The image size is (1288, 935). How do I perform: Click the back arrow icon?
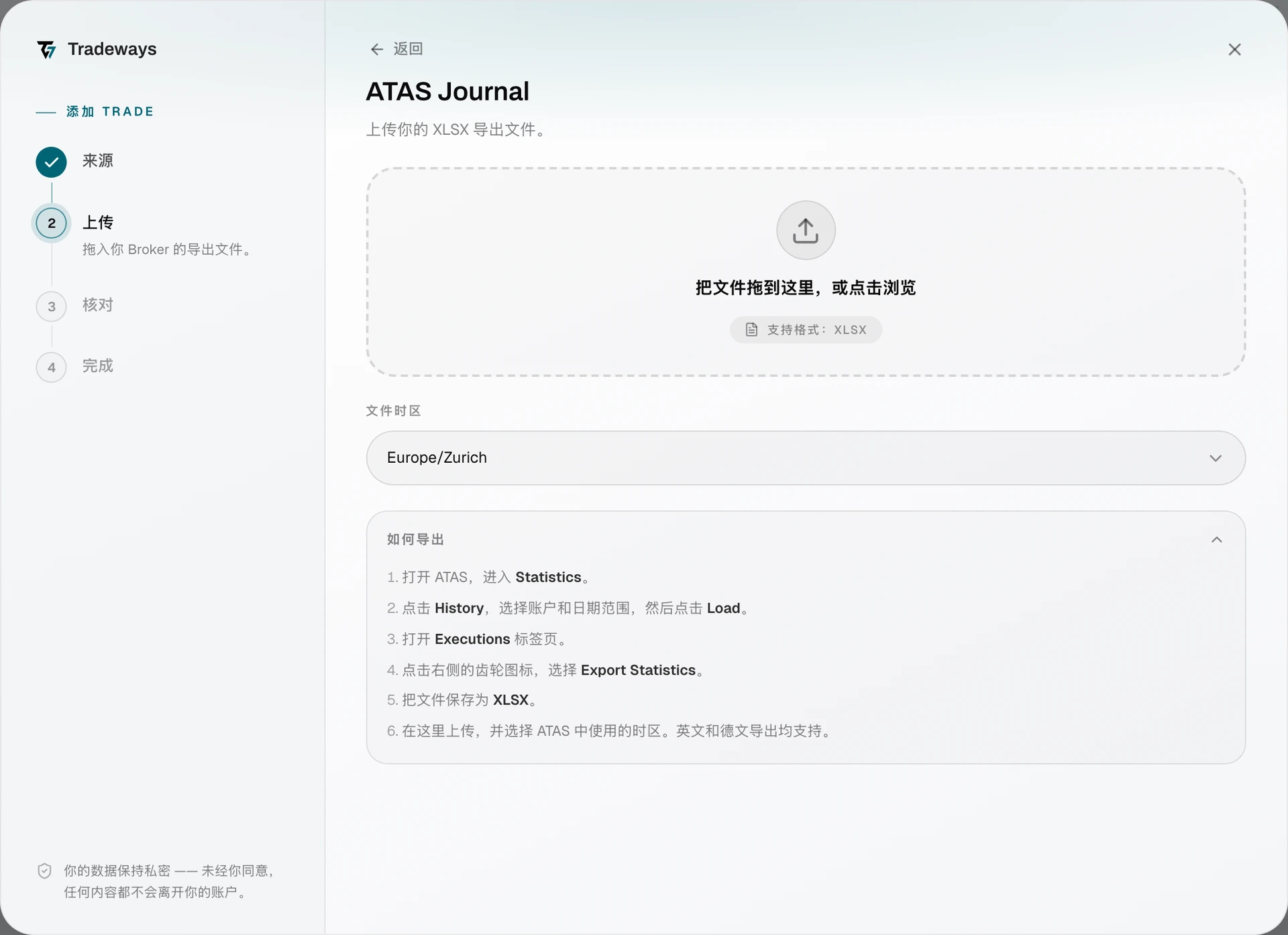(377, 50)
